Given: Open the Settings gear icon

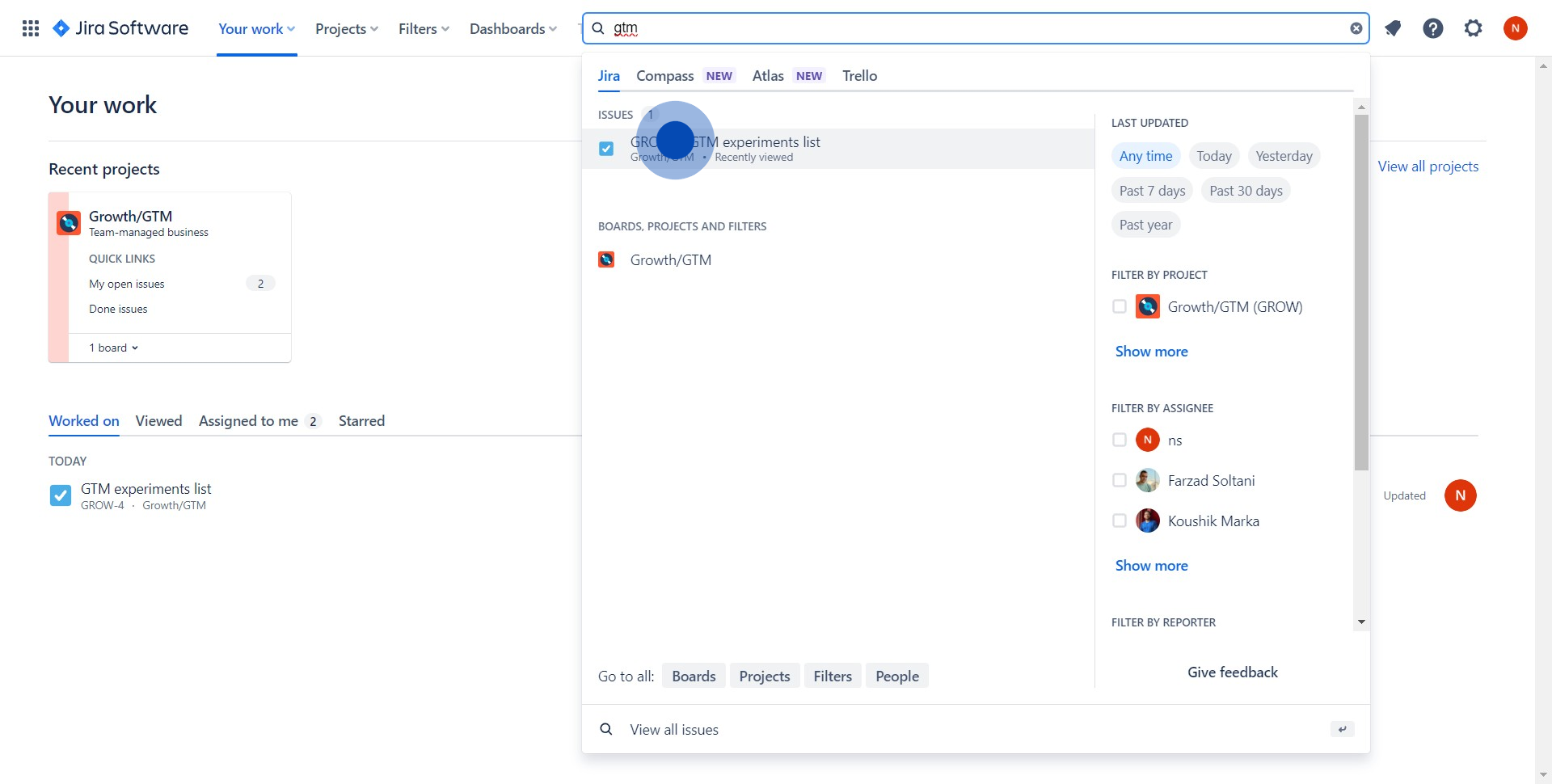Looking at the screenshot, I should coord(1474,28).
